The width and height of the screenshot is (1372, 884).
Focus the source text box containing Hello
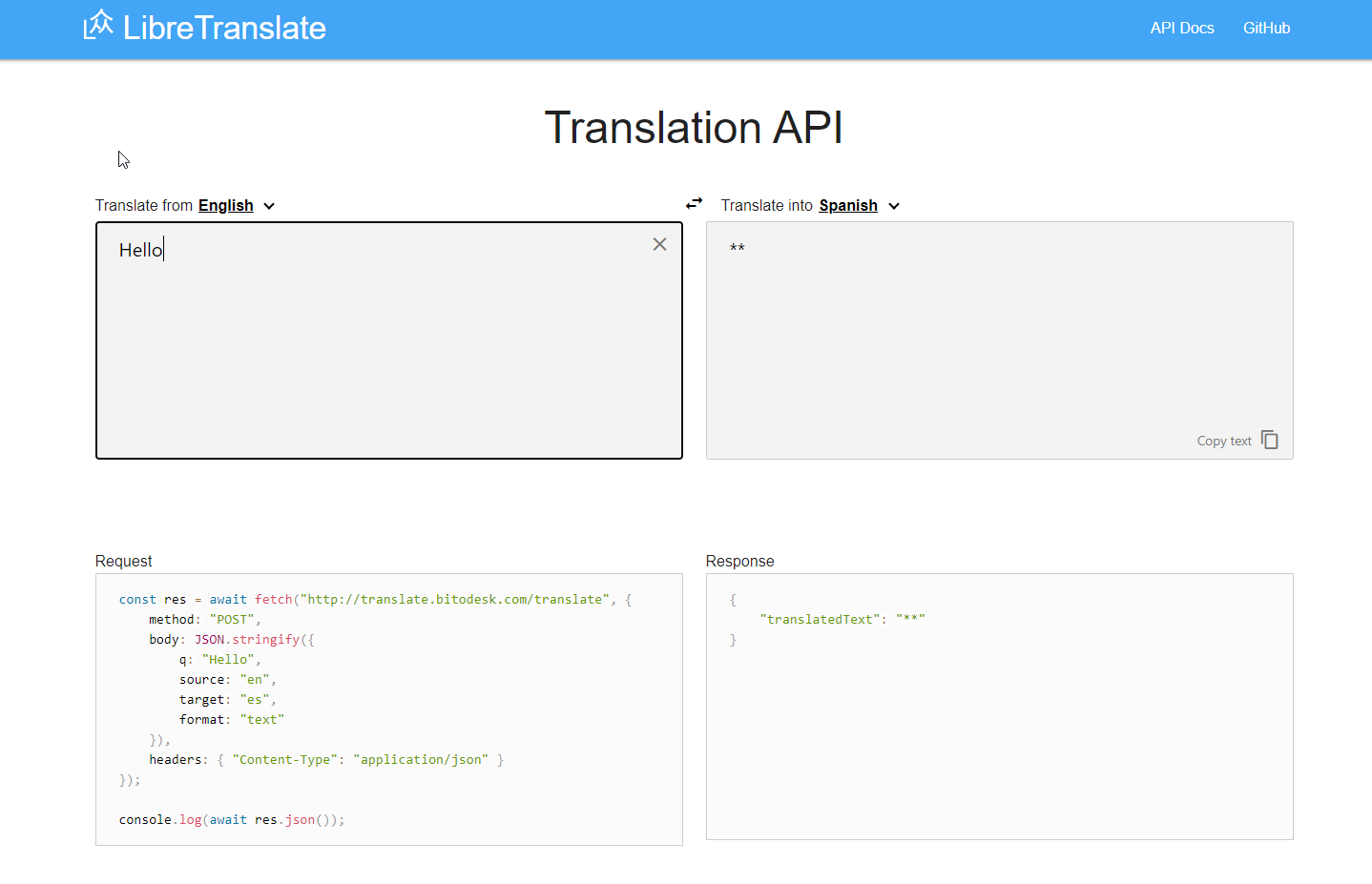click(x=388, y=343)
